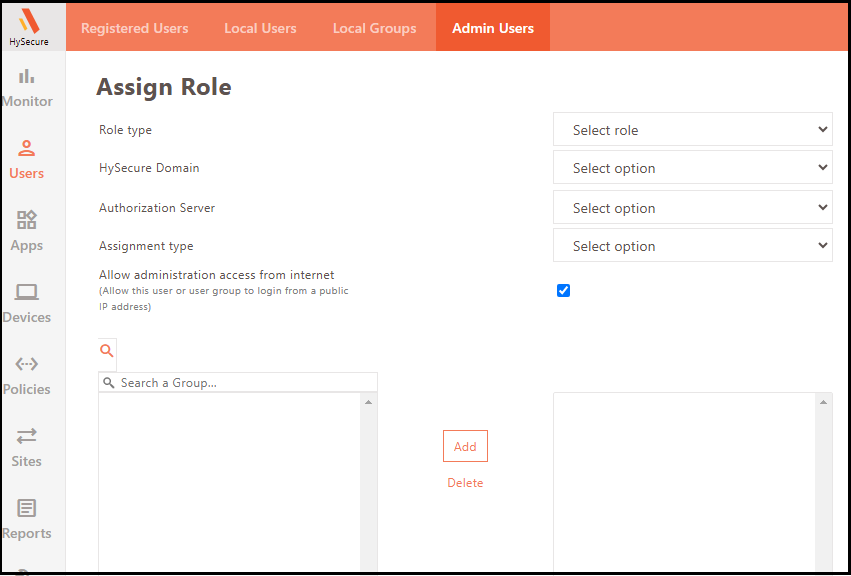Click the Add button
The width and height of the screenshot is (851, 576).
[x=465, y=447]
